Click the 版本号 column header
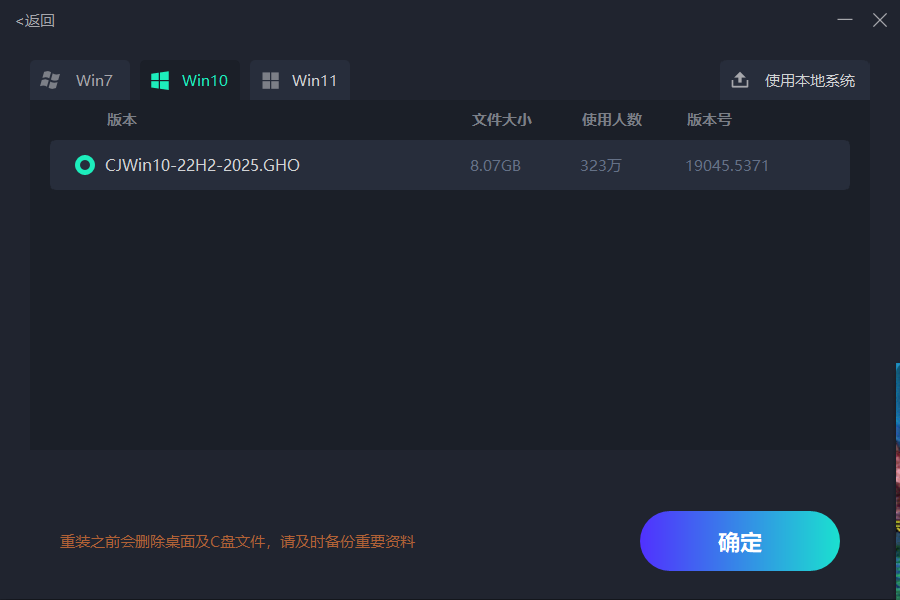 (709, 119)
